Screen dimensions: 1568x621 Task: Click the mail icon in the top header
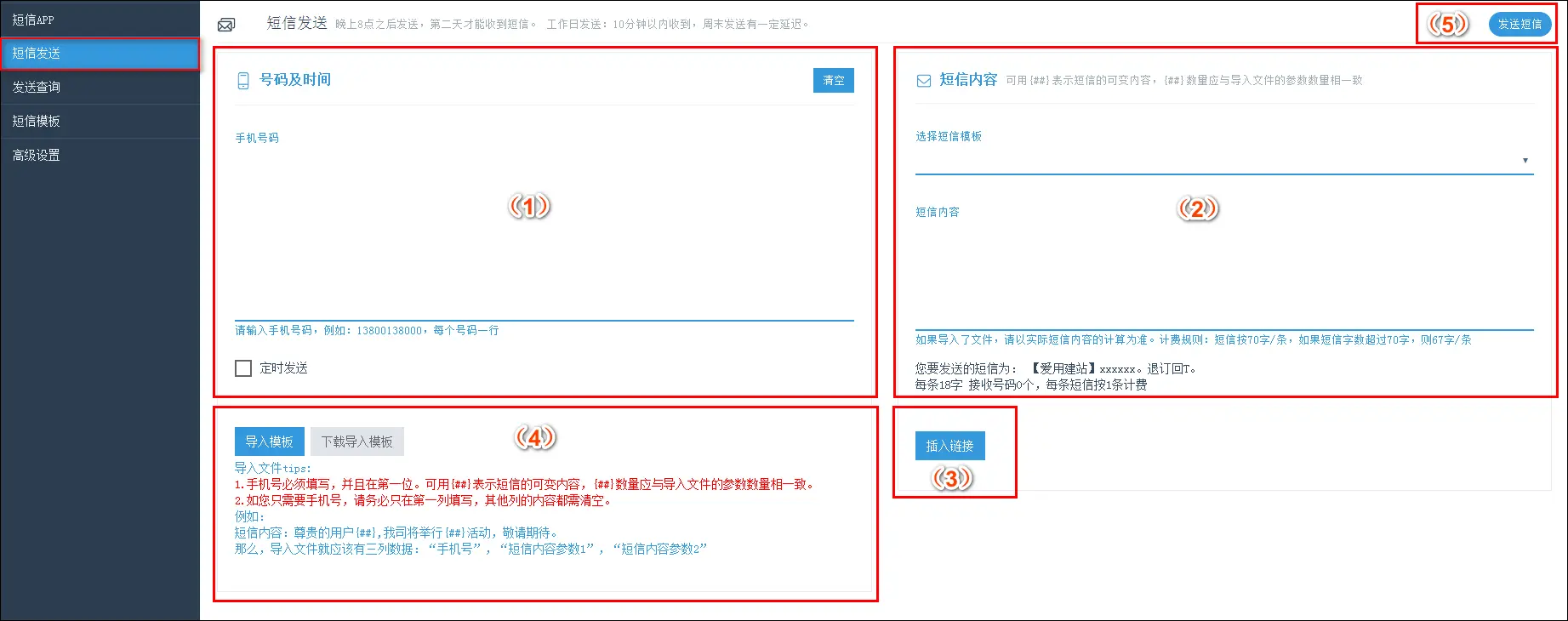(226, 25)
